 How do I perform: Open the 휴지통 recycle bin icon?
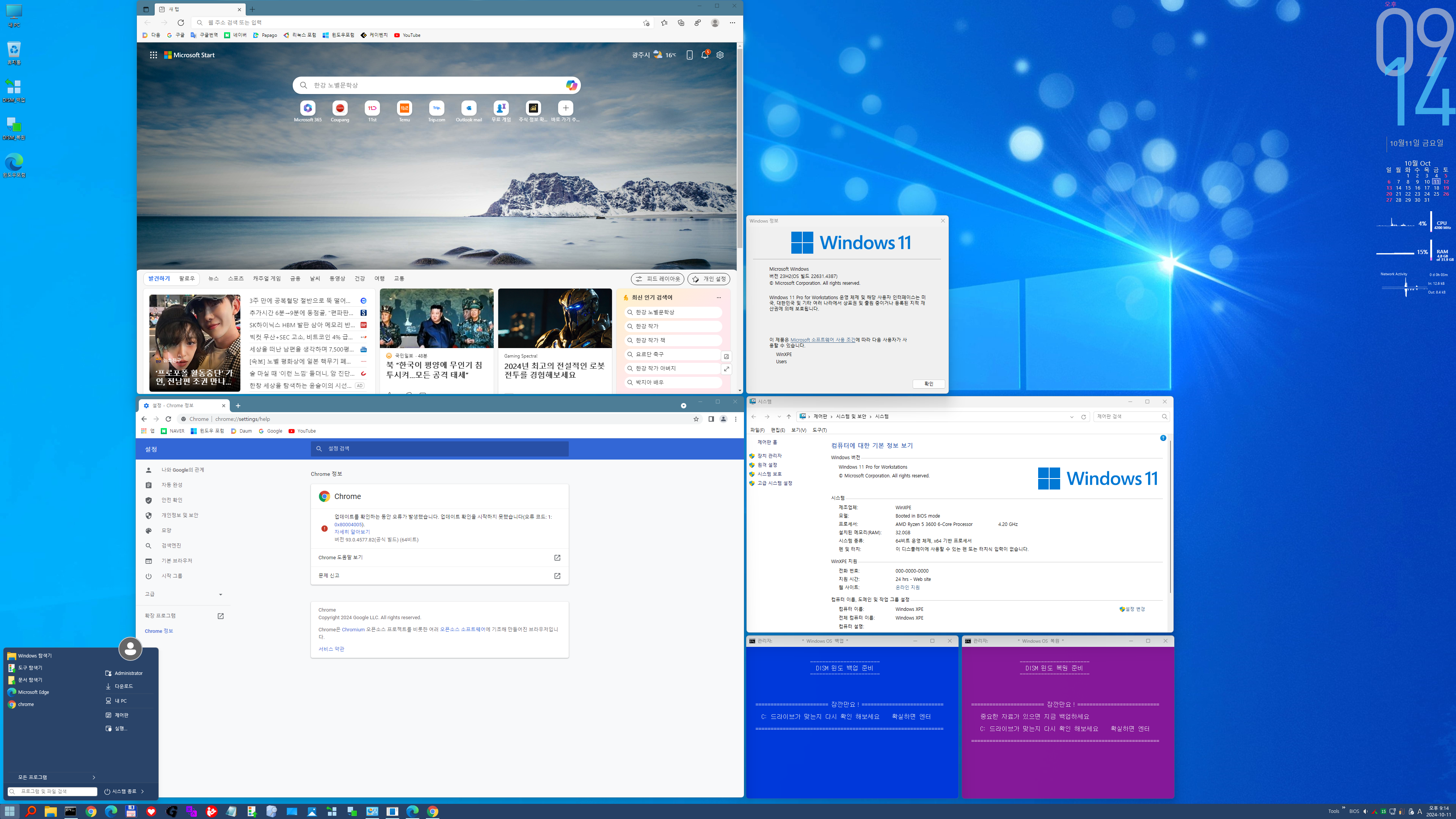pos(14,53)
